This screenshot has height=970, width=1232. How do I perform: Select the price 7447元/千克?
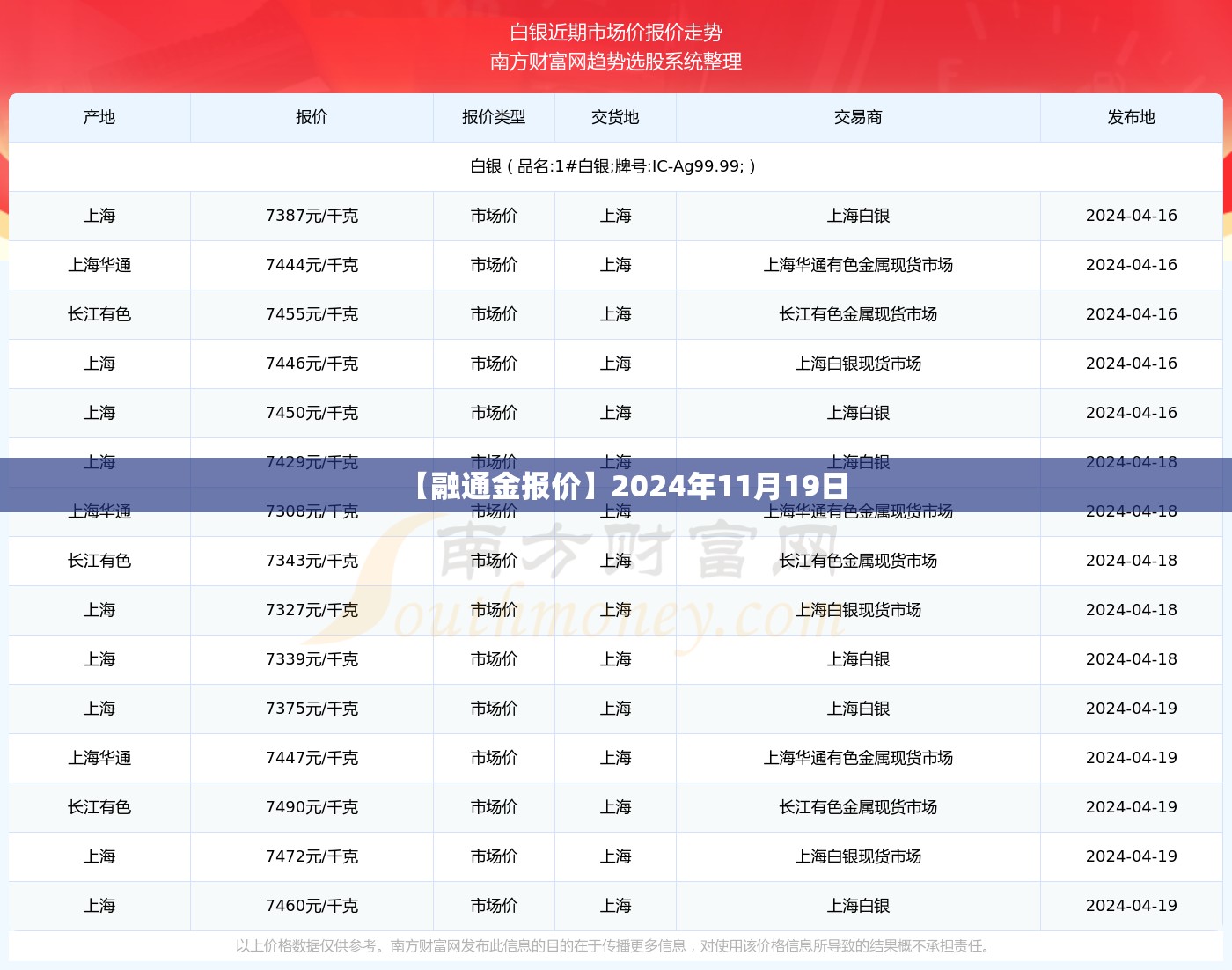point(312,758)
